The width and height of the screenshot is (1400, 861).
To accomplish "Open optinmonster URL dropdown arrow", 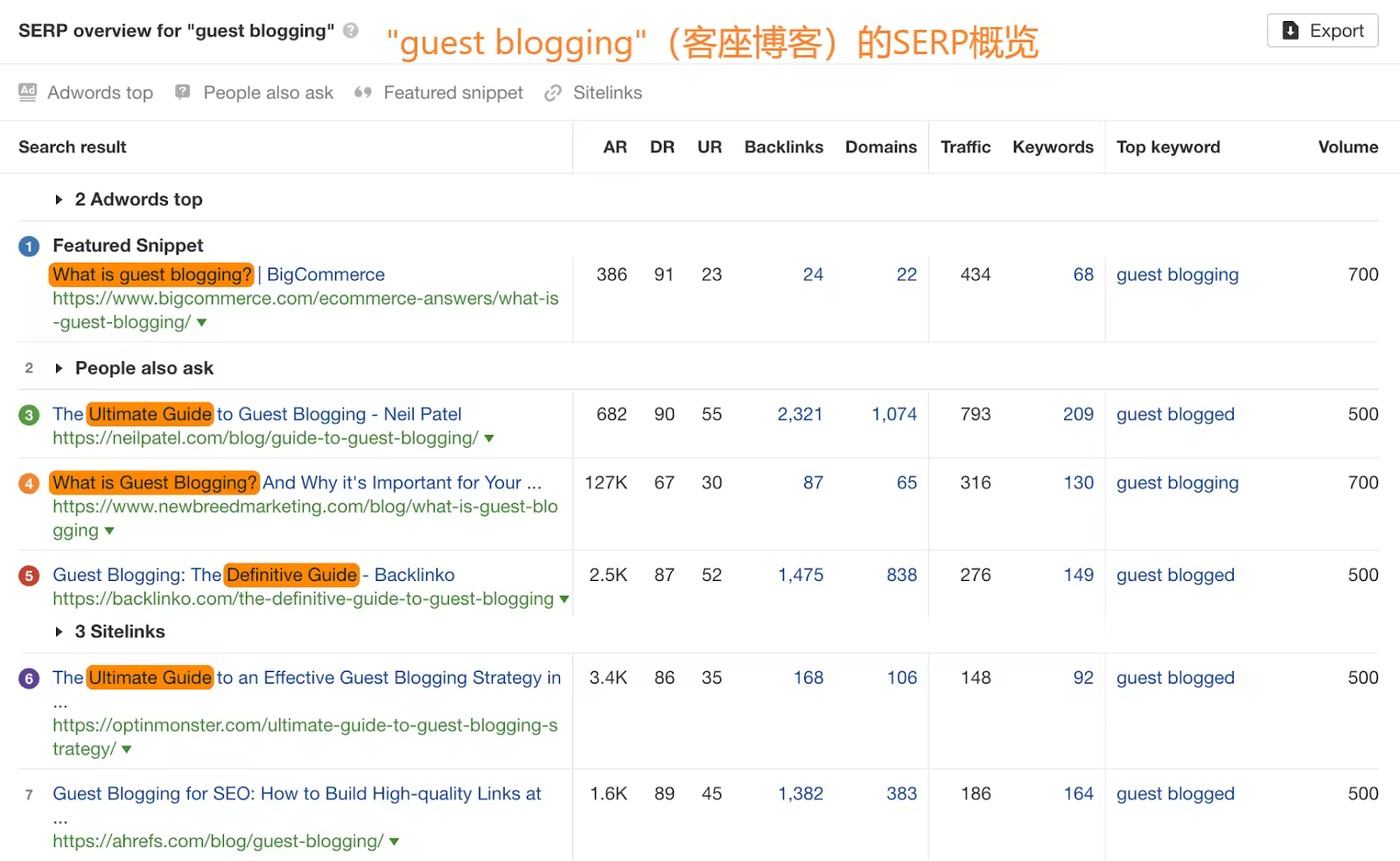I will tap(127, 750).
